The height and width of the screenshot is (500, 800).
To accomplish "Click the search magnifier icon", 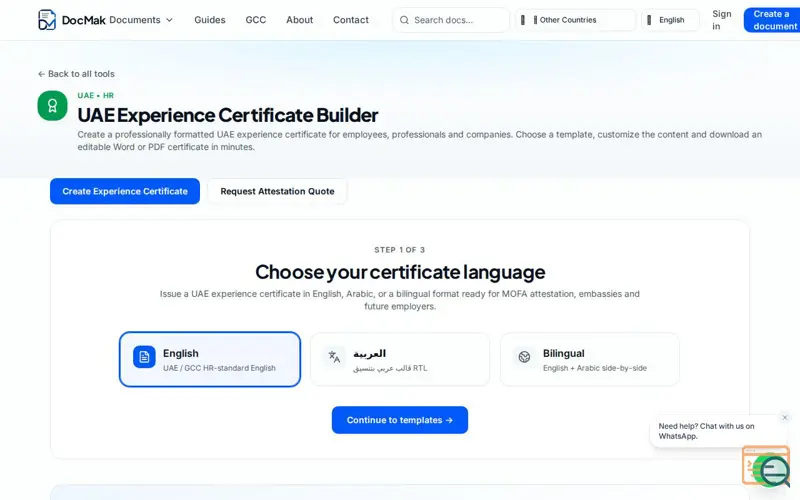I will click(404, 20).
